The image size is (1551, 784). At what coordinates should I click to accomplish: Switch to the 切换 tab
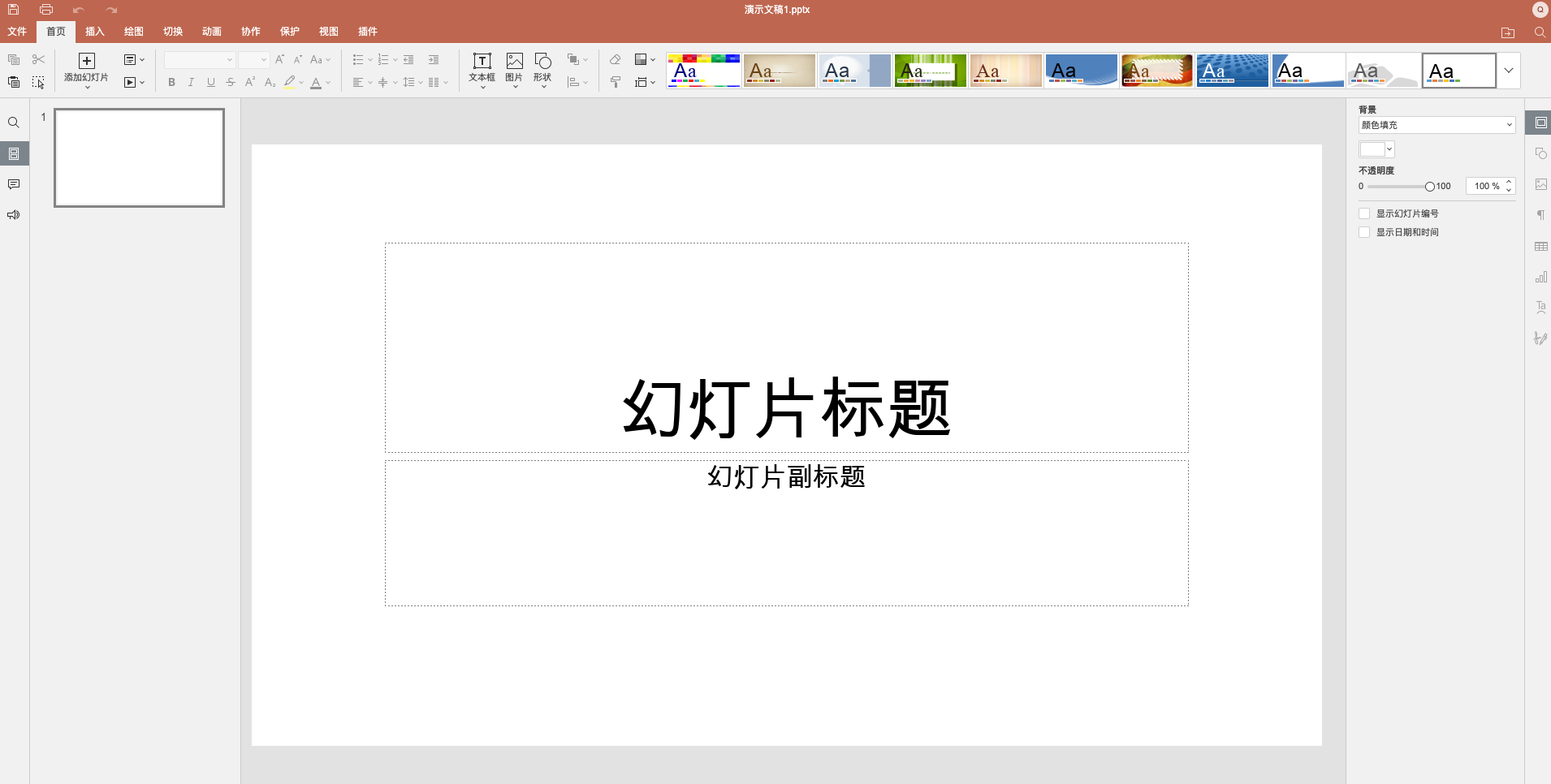pyautogui.click(x=173, y=32)
